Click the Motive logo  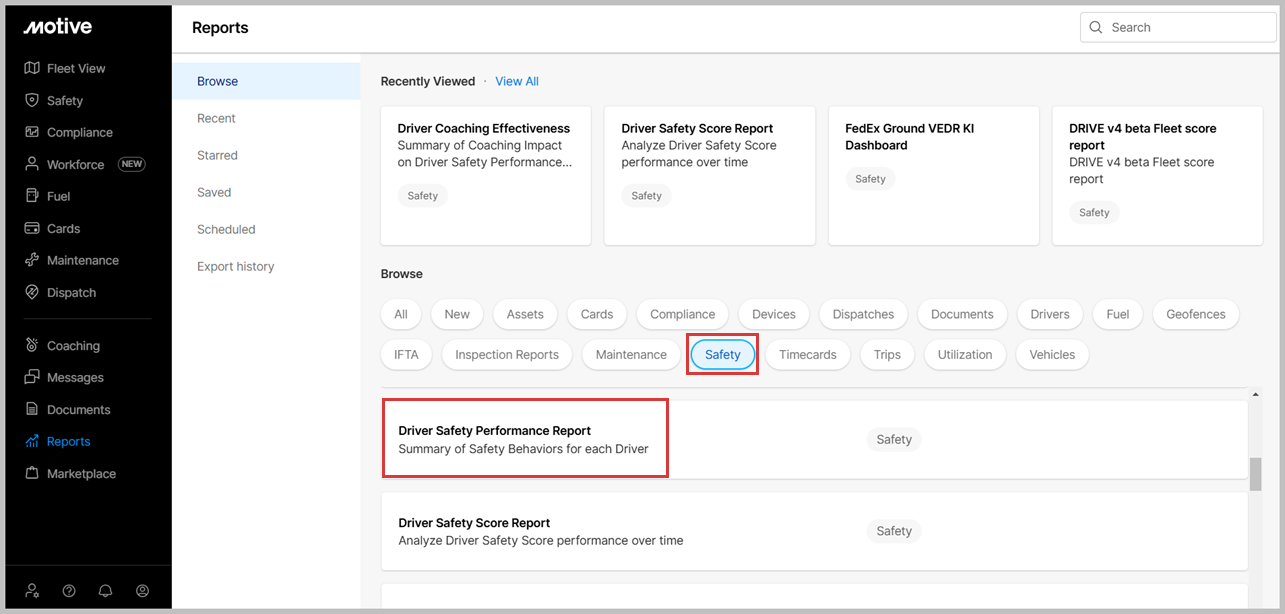click(x=57, y=27)
